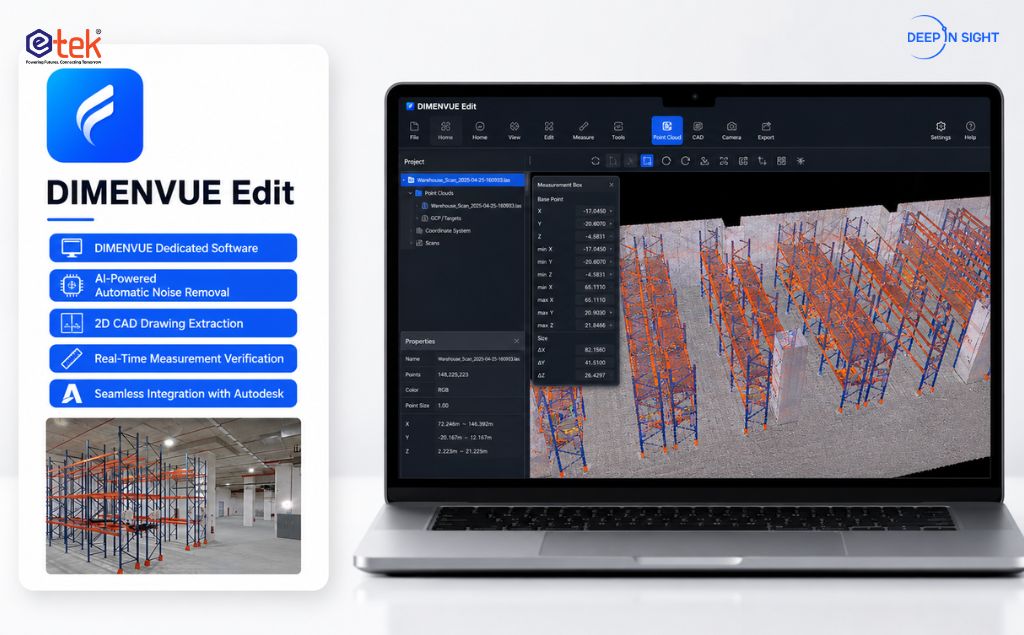Select the circle tool in sub-toolbar
This screenshot has height=635, width=1024.
(x=666, y=161)
